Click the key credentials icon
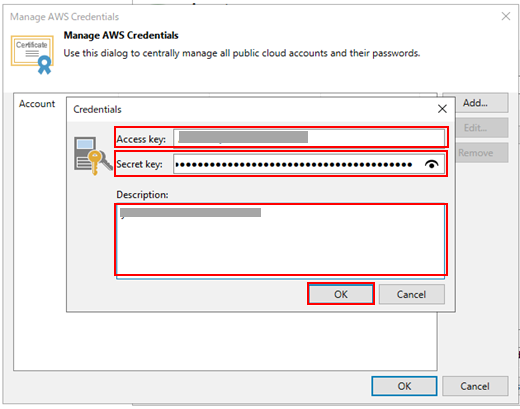 point(93,156)
